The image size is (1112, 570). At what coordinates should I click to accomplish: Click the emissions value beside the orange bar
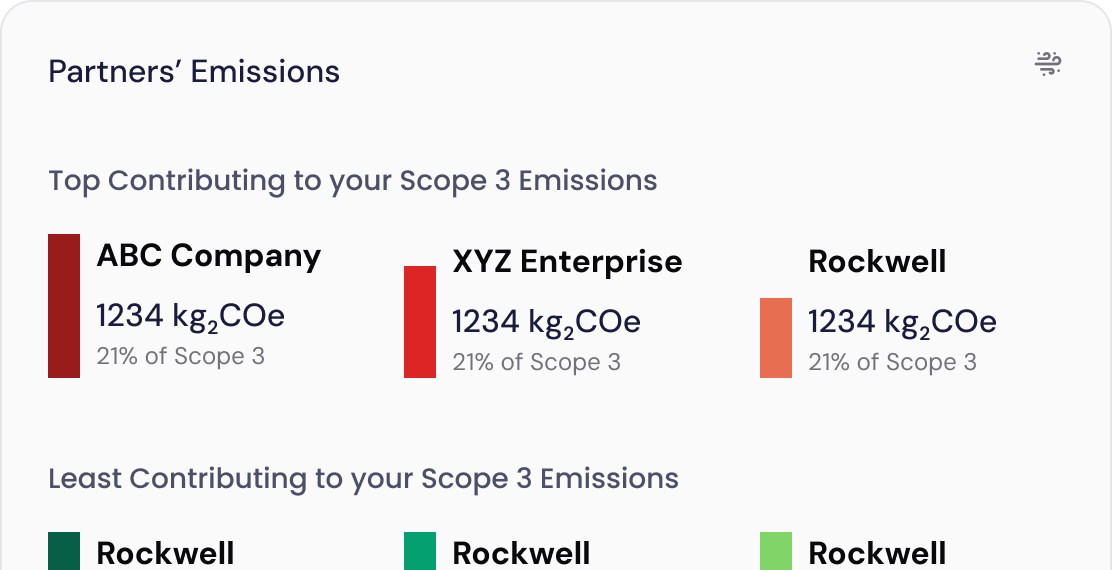click(x=902, y=322)
